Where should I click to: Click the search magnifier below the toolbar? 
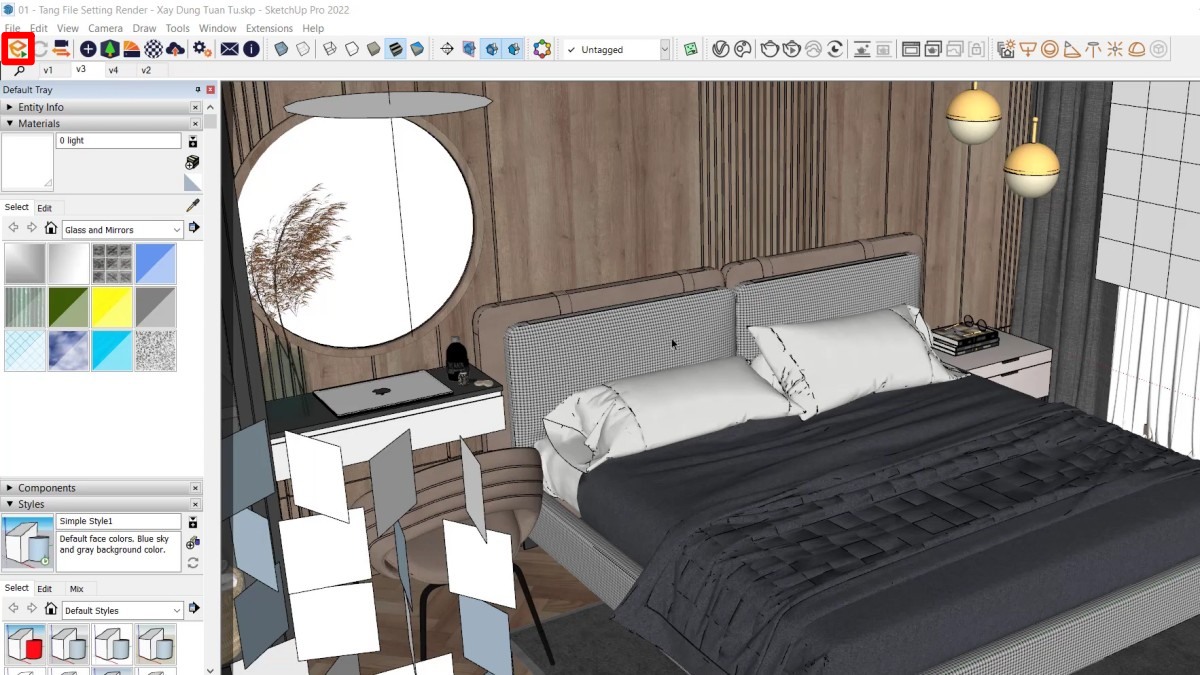[19, 71]
